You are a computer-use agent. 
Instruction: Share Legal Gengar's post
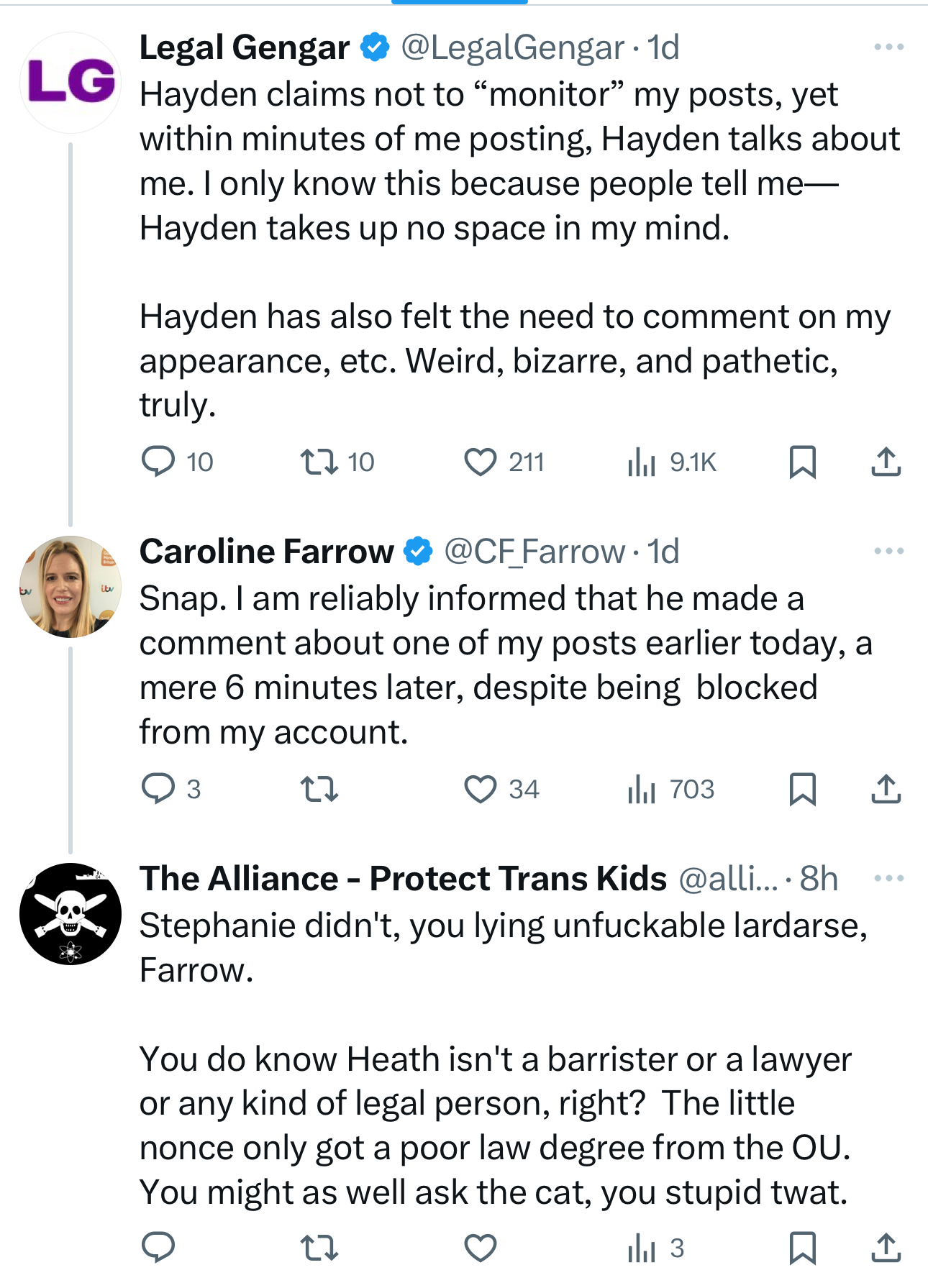pos(886,462)
